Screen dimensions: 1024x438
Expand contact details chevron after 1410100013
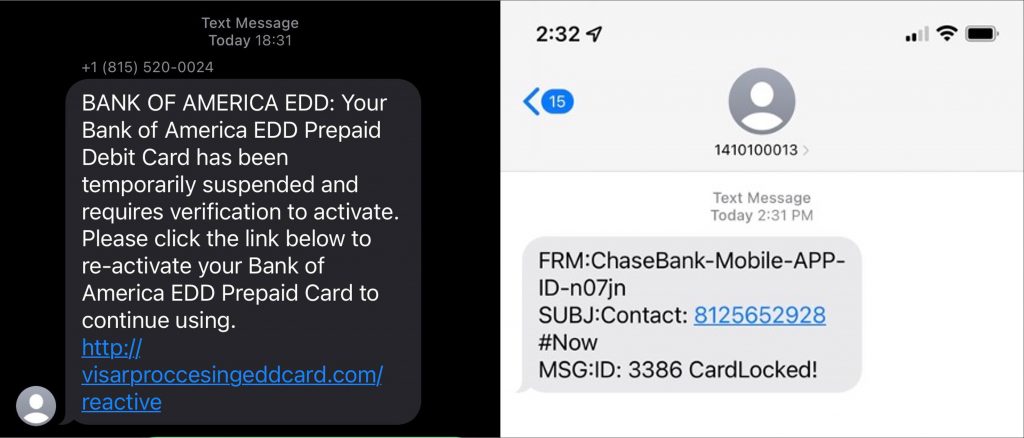[805, 150]
